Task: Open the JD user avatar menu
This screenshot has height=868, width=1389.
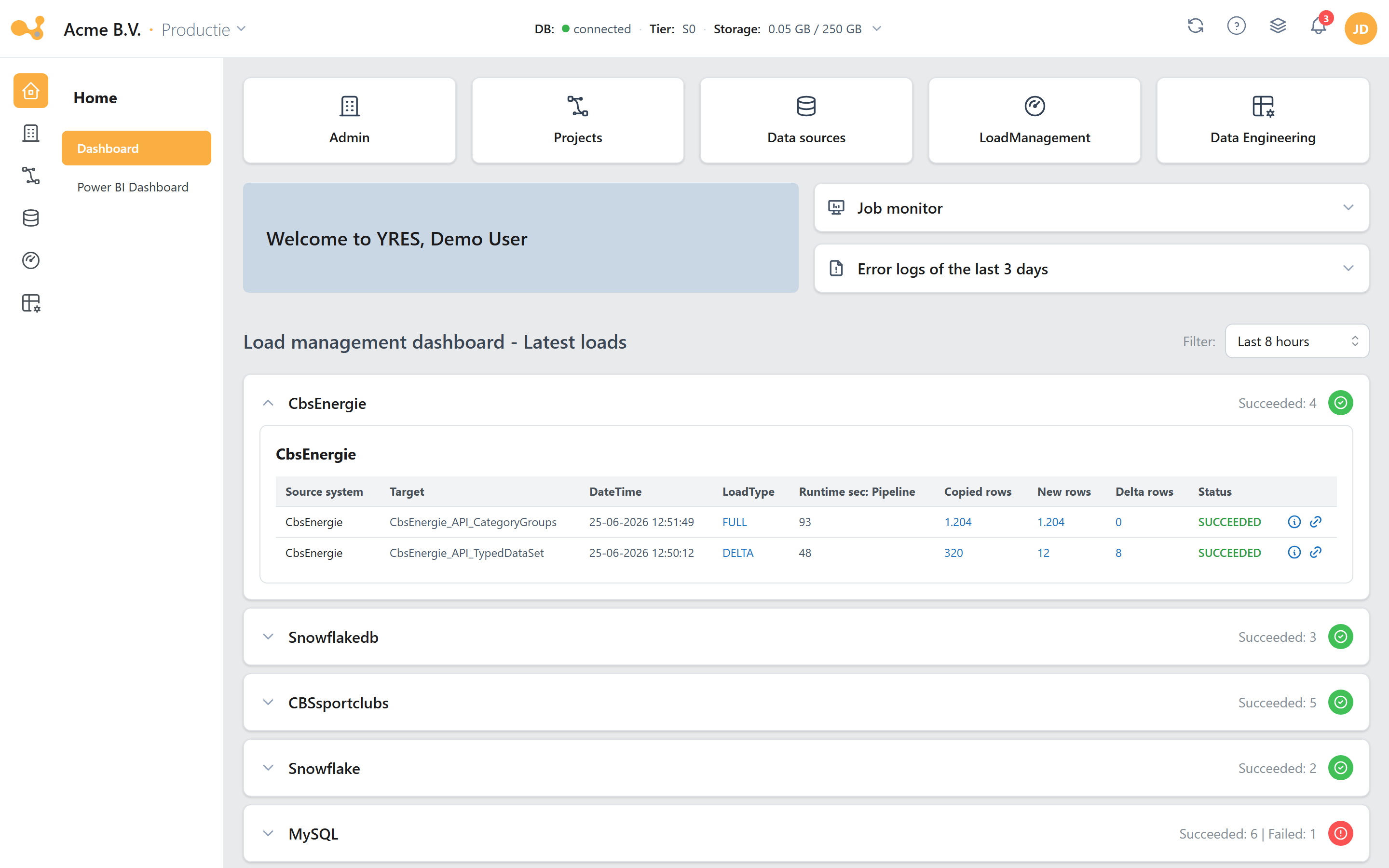Action: [1360, 29]
